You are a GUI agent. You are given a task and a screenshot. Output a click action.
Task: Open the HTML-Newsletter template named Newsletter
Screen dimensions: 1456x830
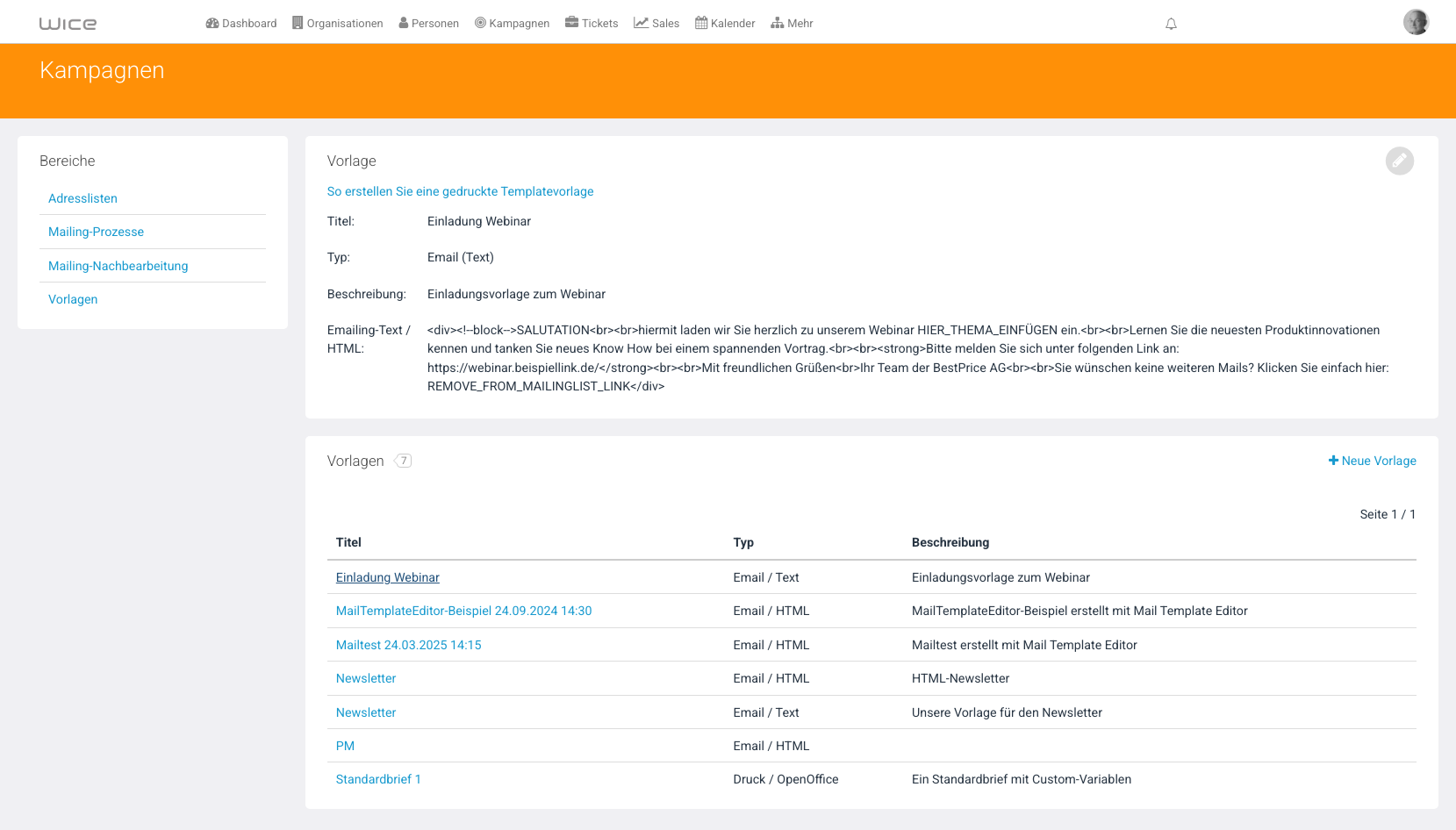tap(366, 678)
